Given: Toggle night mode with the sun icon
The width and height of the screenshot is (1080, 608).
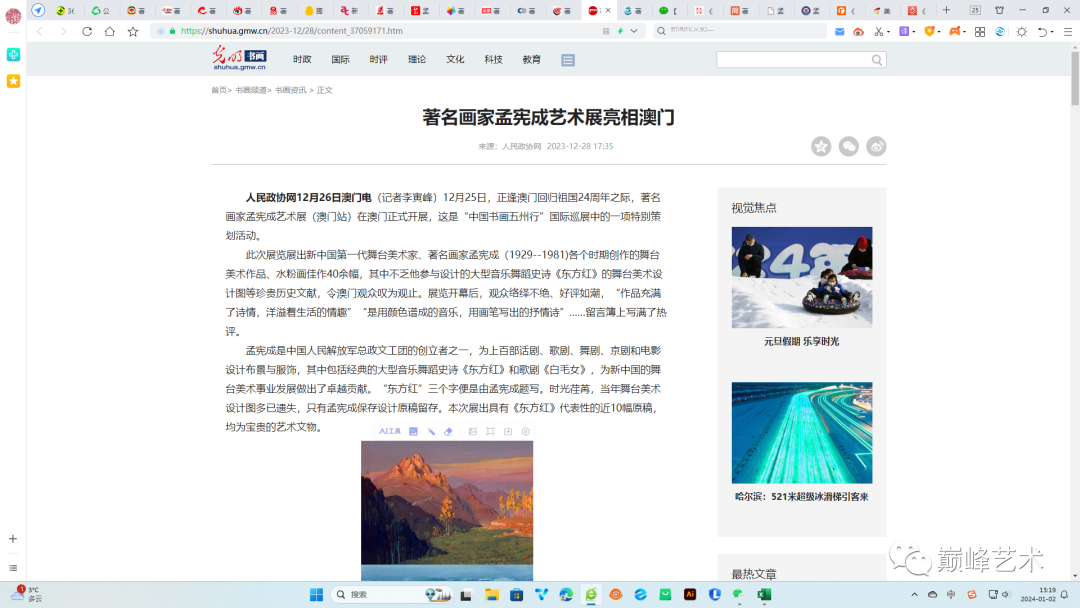Looking at the screenshot, I should [x=1022, y=31].
